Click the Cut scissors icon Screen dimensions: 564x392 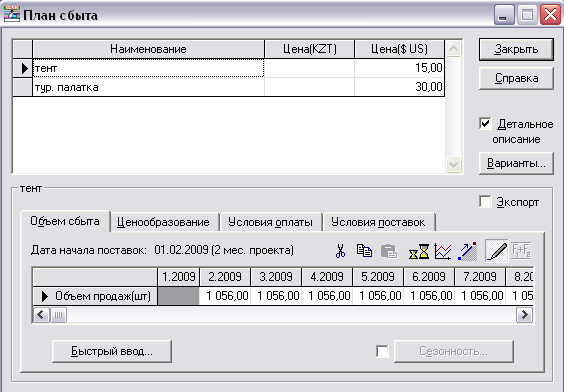[340, 251]
